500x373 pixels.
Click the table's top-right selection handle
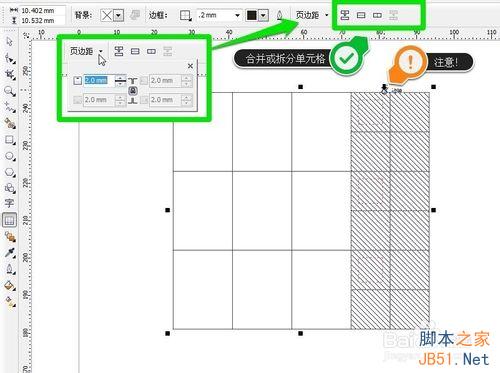pyautogui.click(x=433, y=87)
